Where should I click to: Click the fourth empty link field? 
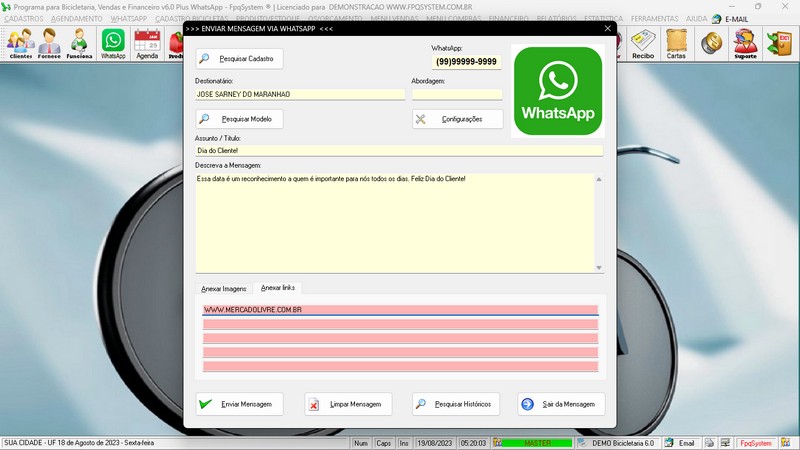tap(401, 352)
